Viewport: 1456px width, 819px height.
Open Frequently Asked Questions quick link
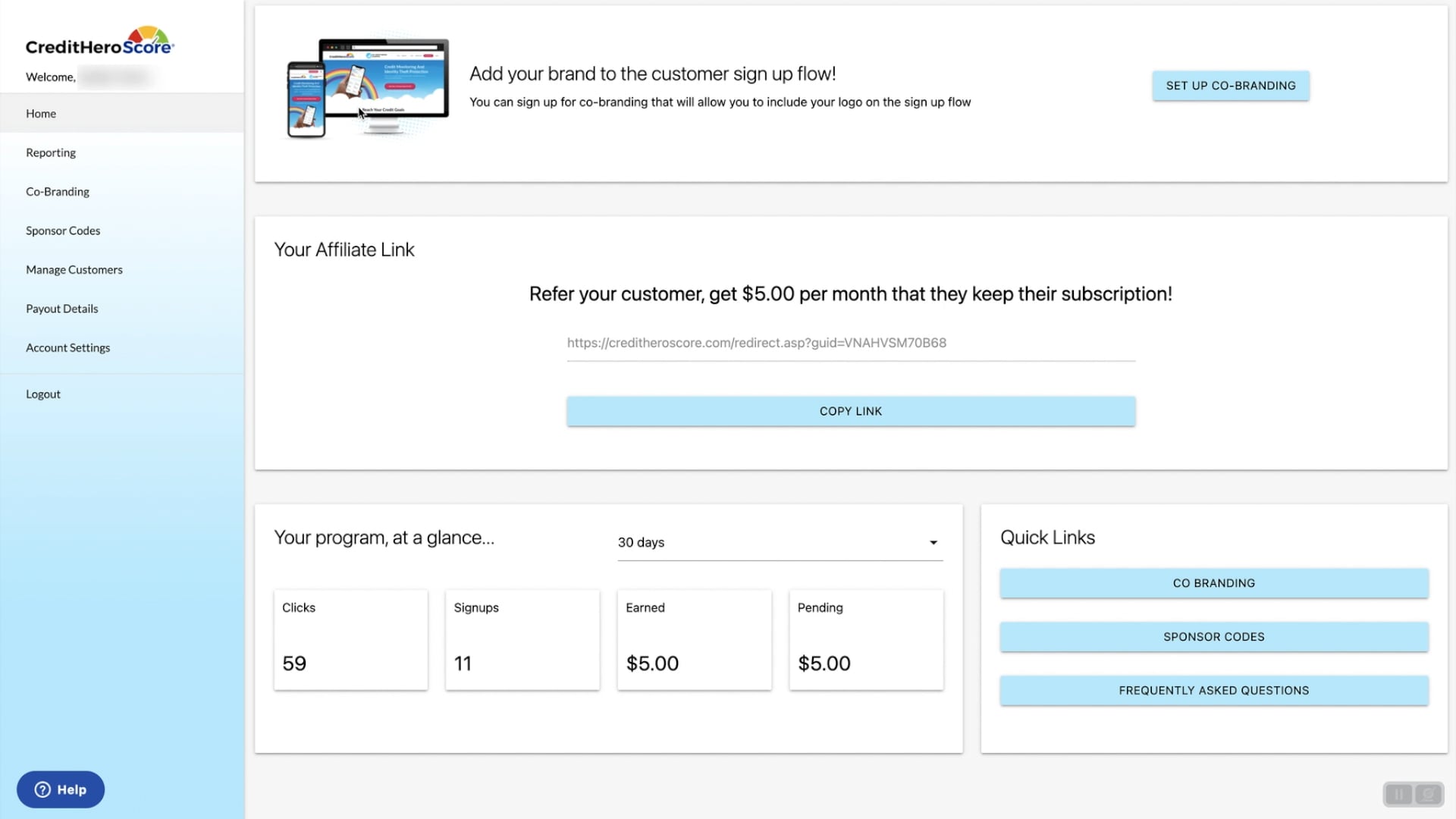click(x=1213, y=691)
